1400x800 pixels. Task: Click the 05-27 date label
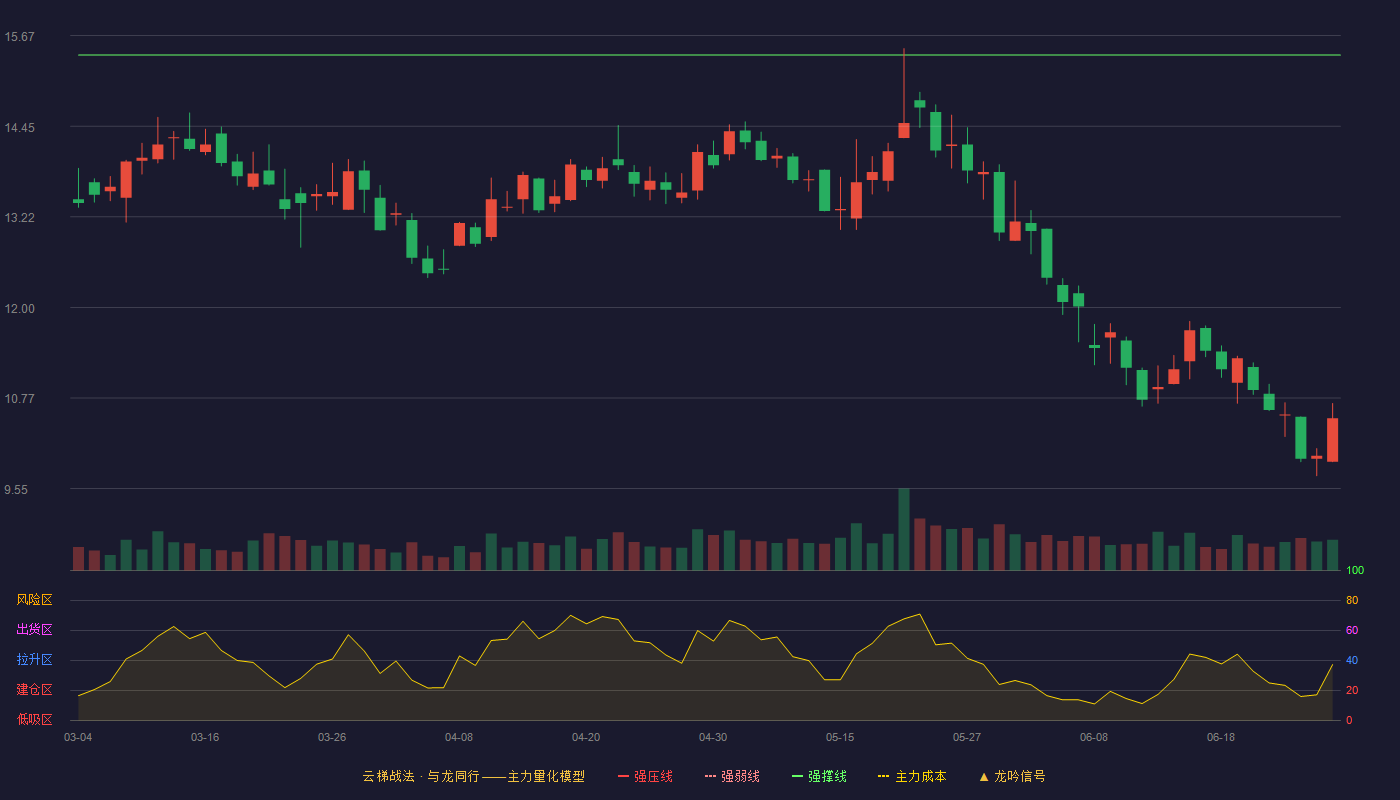[967, 737]
